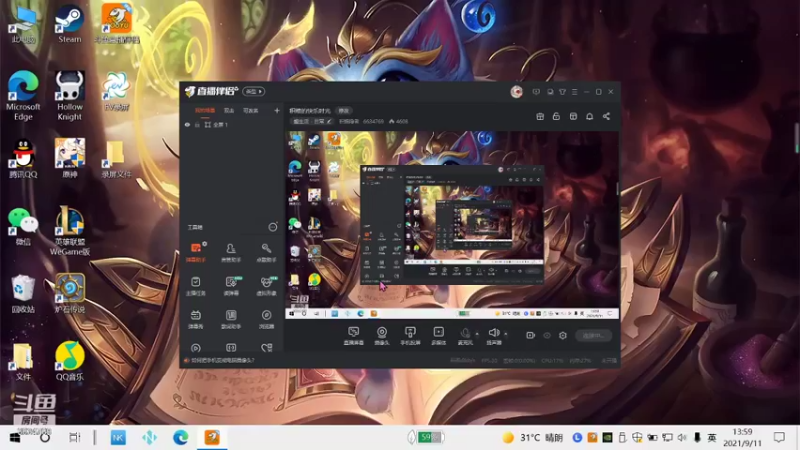Click the small window icon in title bar
The height and width of the screenshot is (450, 800).
click(550, 92)
